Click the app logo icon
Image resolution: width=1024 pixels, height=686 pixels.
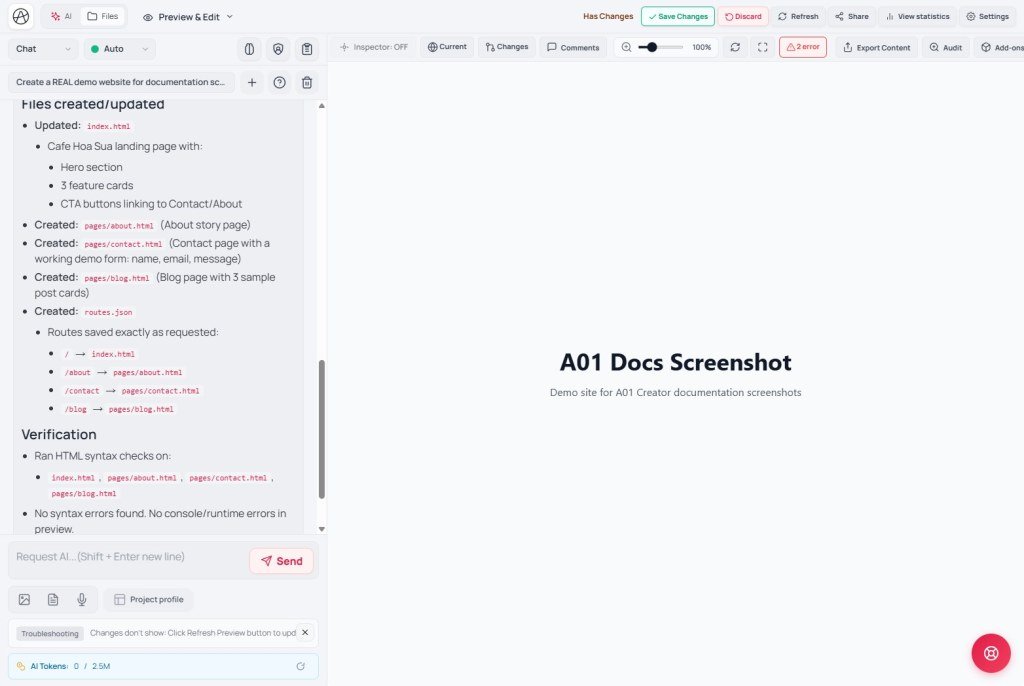click(21, 16)
